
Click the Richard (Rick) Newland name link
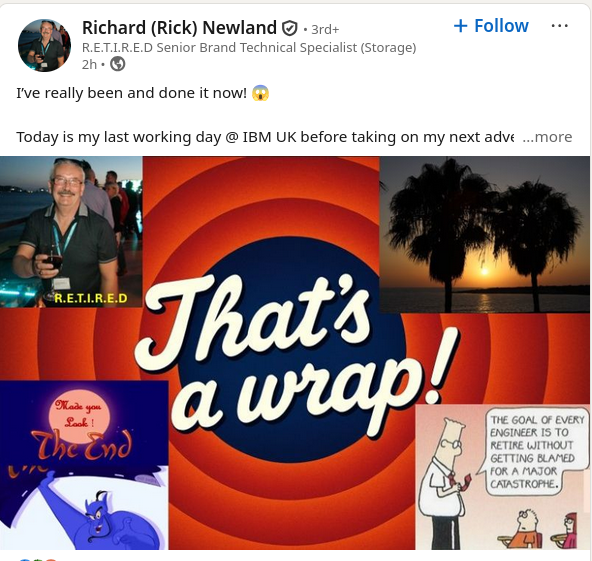pos(179,28)
